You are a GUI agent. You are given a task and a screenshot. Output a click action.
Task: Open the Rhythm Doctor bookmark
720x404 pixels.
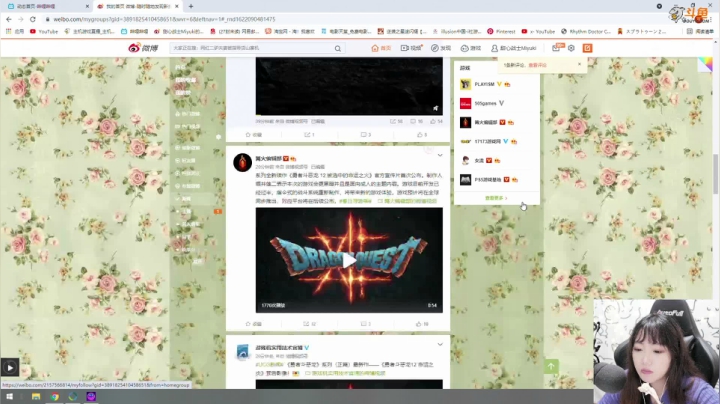click(x=586, y=32)
